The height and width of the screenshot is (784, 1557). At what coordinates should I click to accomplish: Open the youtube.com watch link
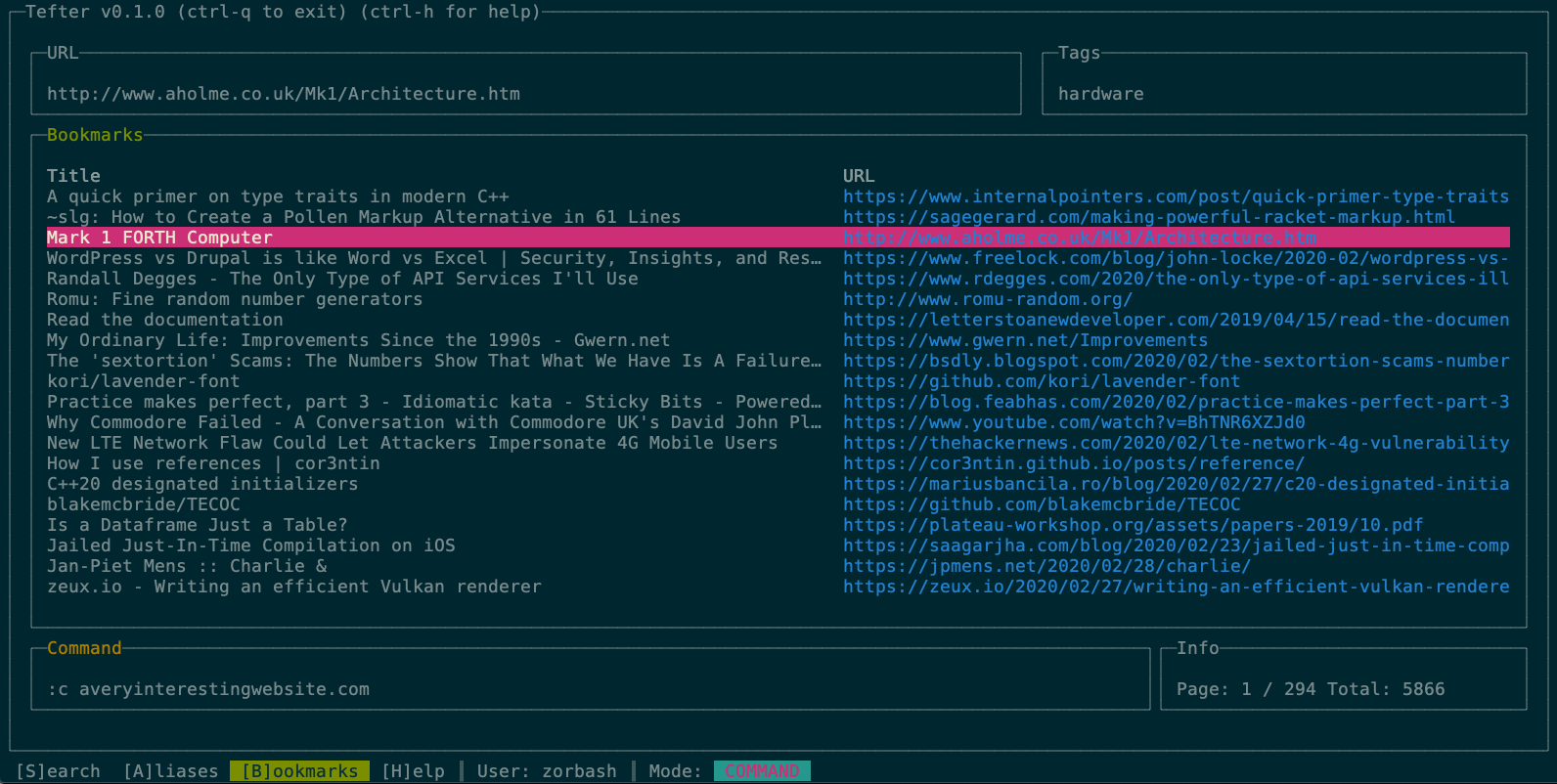[x=1074, y=422]
